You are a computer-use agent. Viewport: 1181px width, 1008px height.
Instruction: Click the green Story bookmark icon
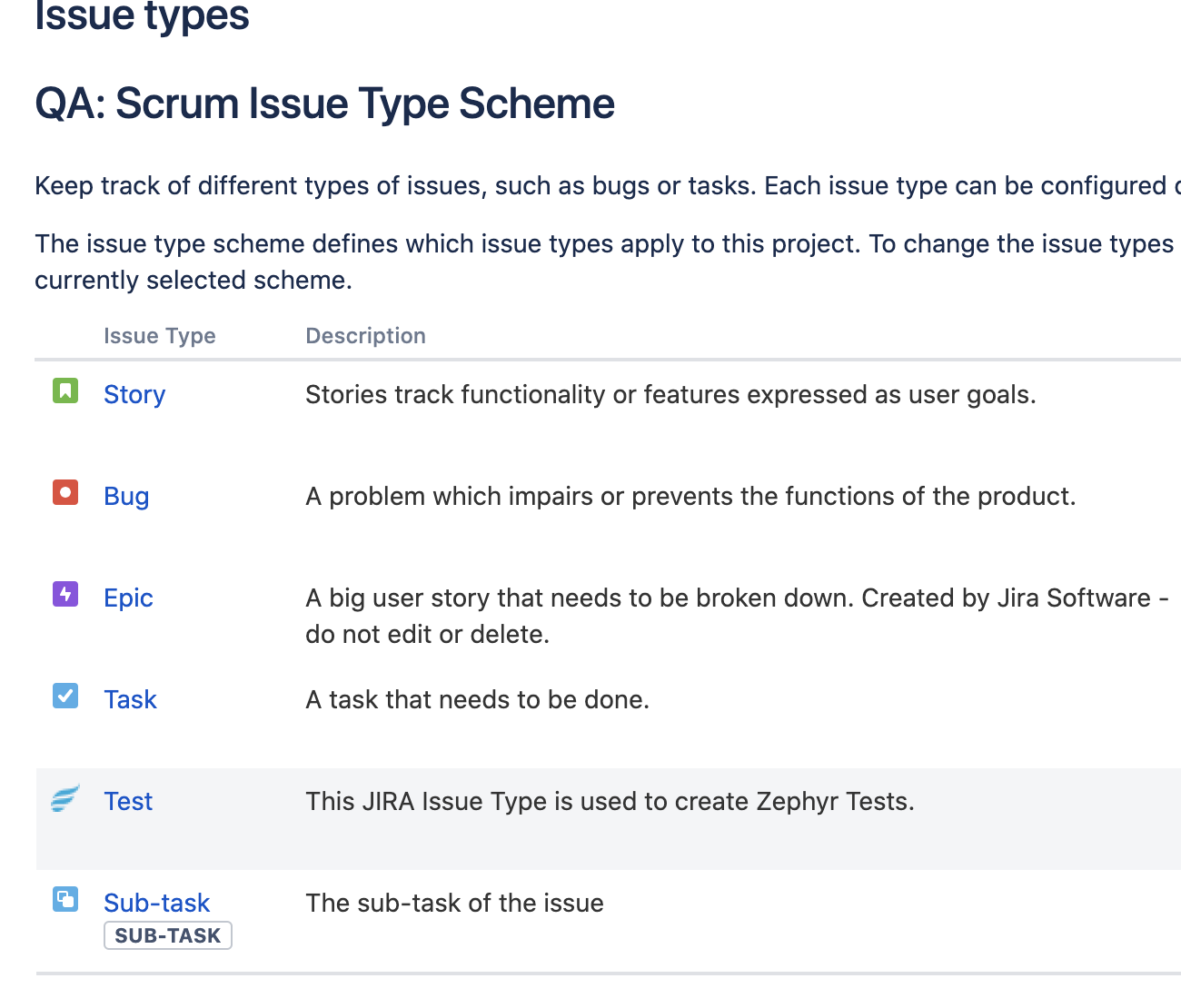(65, 391)
